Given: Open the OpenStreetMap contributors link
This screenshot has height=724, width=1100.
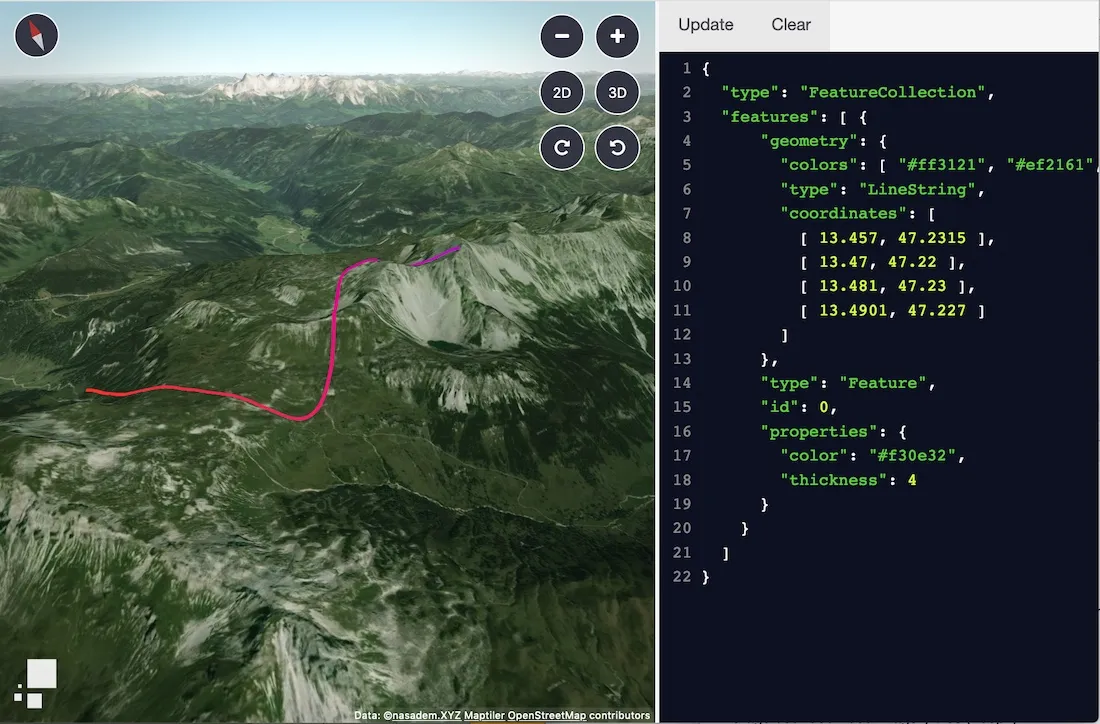Looking at the screenshot, I should click(548, 716).
